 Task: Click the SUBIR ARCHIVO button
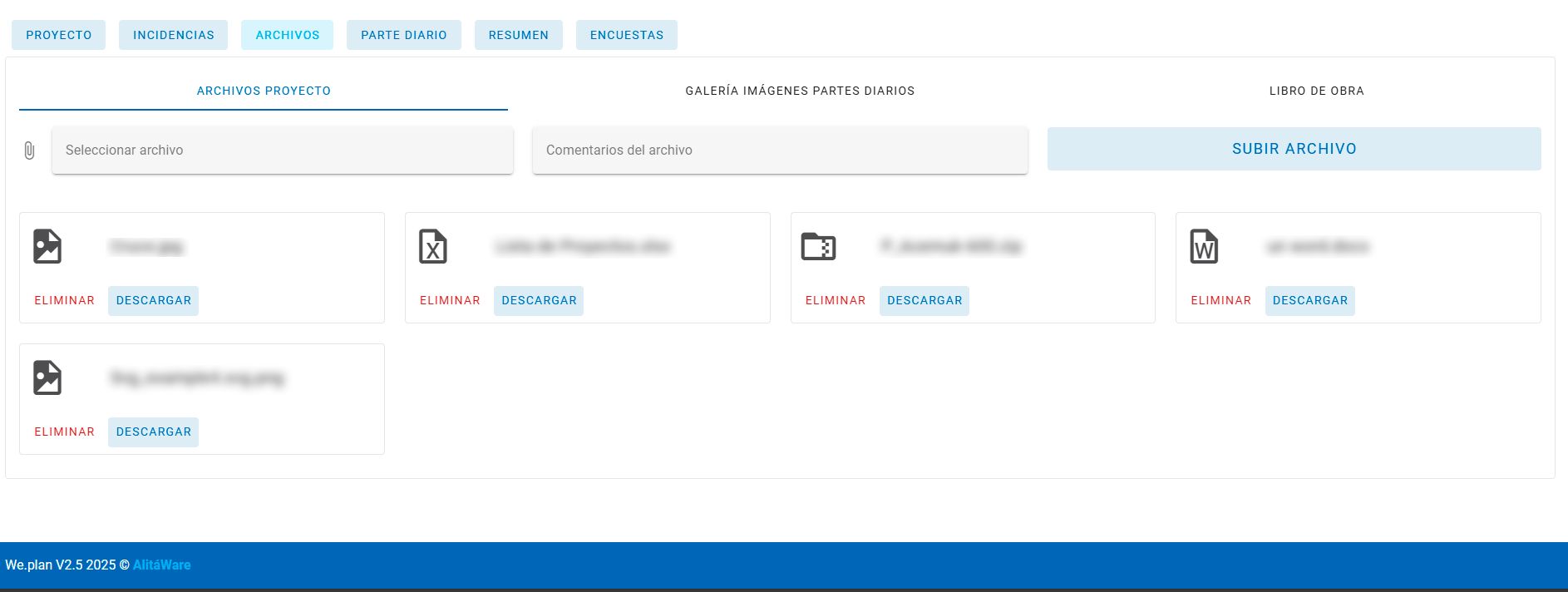(1294, 149)
